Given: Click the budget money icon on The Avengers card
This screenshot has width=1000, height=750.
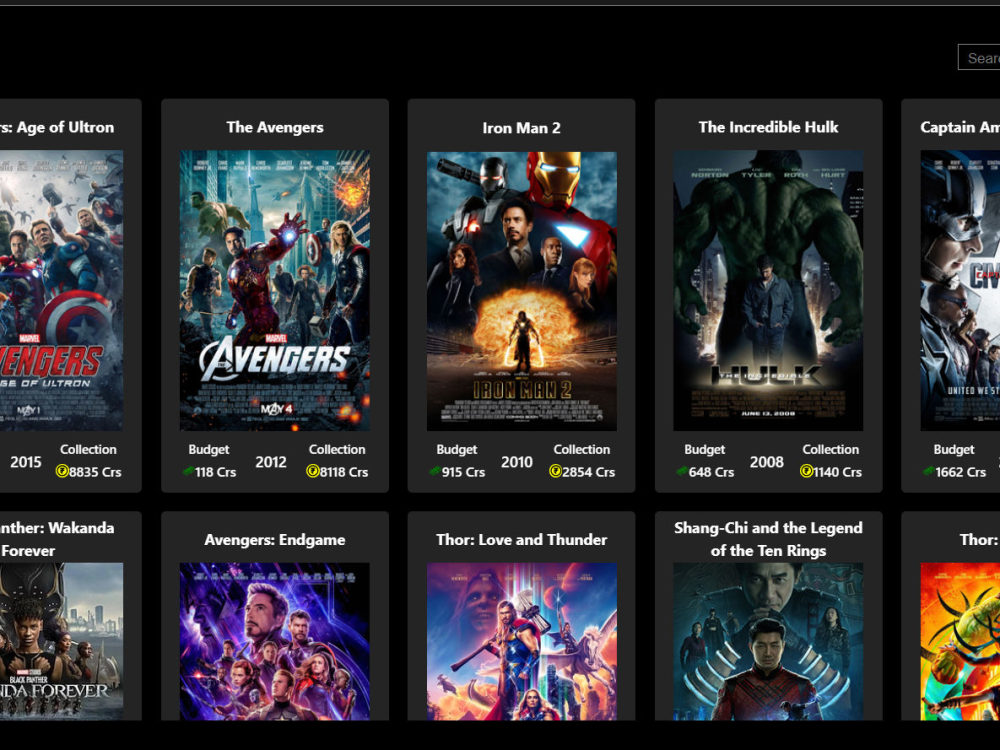Looking at the screenshot, I should pos(188,471).
